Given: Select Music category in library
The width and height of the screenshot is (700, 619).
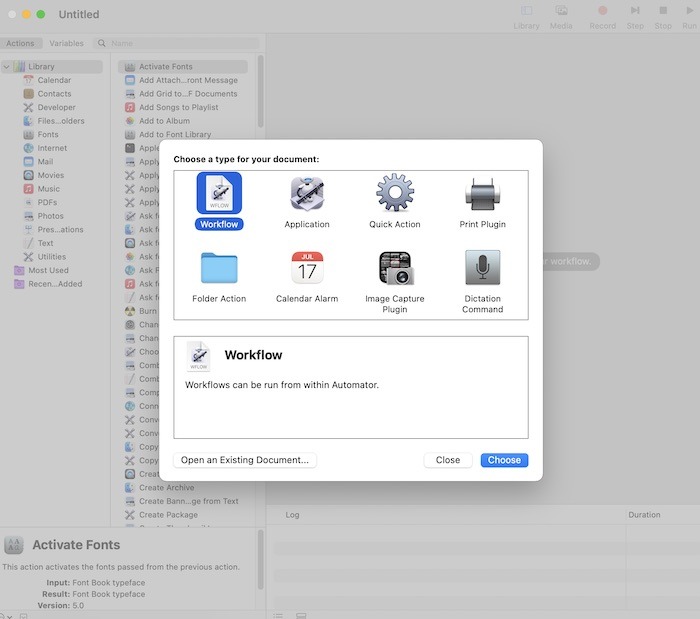Looking at the screenshot, I should pyautogui.click(x=48, y=189).
